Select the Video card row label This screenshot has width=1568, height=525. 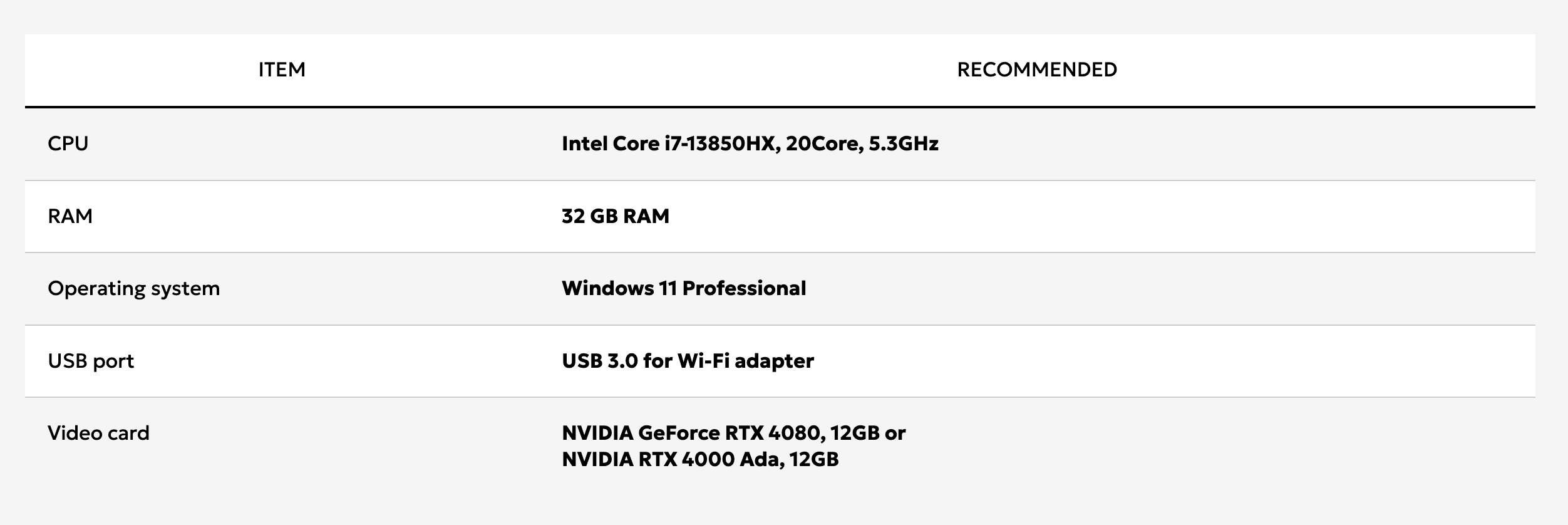tap(98, 433)
